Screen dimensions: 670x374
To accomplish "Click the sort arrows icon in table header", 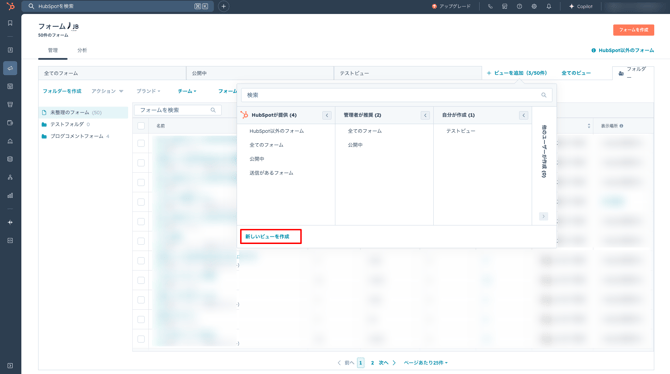I will click(x=589, y=126).
